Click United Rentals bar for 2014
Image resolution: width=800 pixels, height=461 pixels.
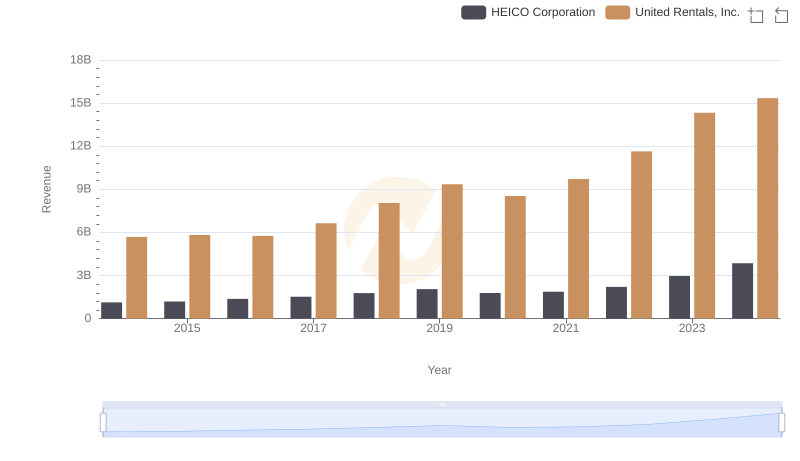point(137,277)
